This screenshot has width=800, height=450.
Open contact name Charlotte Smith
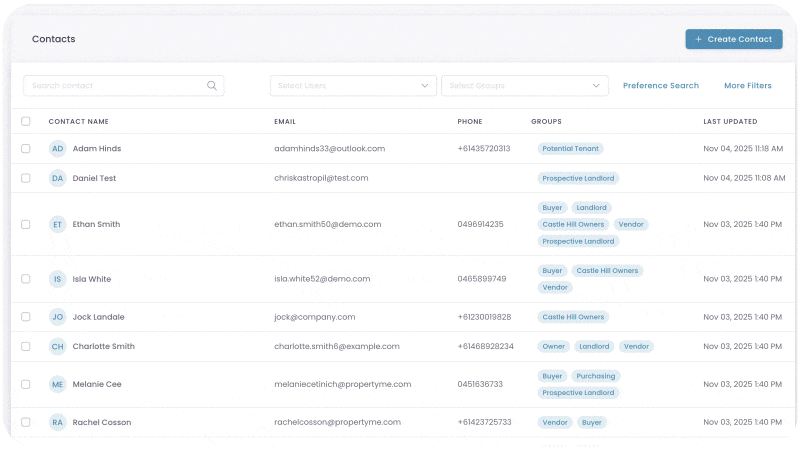pos(104,346)
